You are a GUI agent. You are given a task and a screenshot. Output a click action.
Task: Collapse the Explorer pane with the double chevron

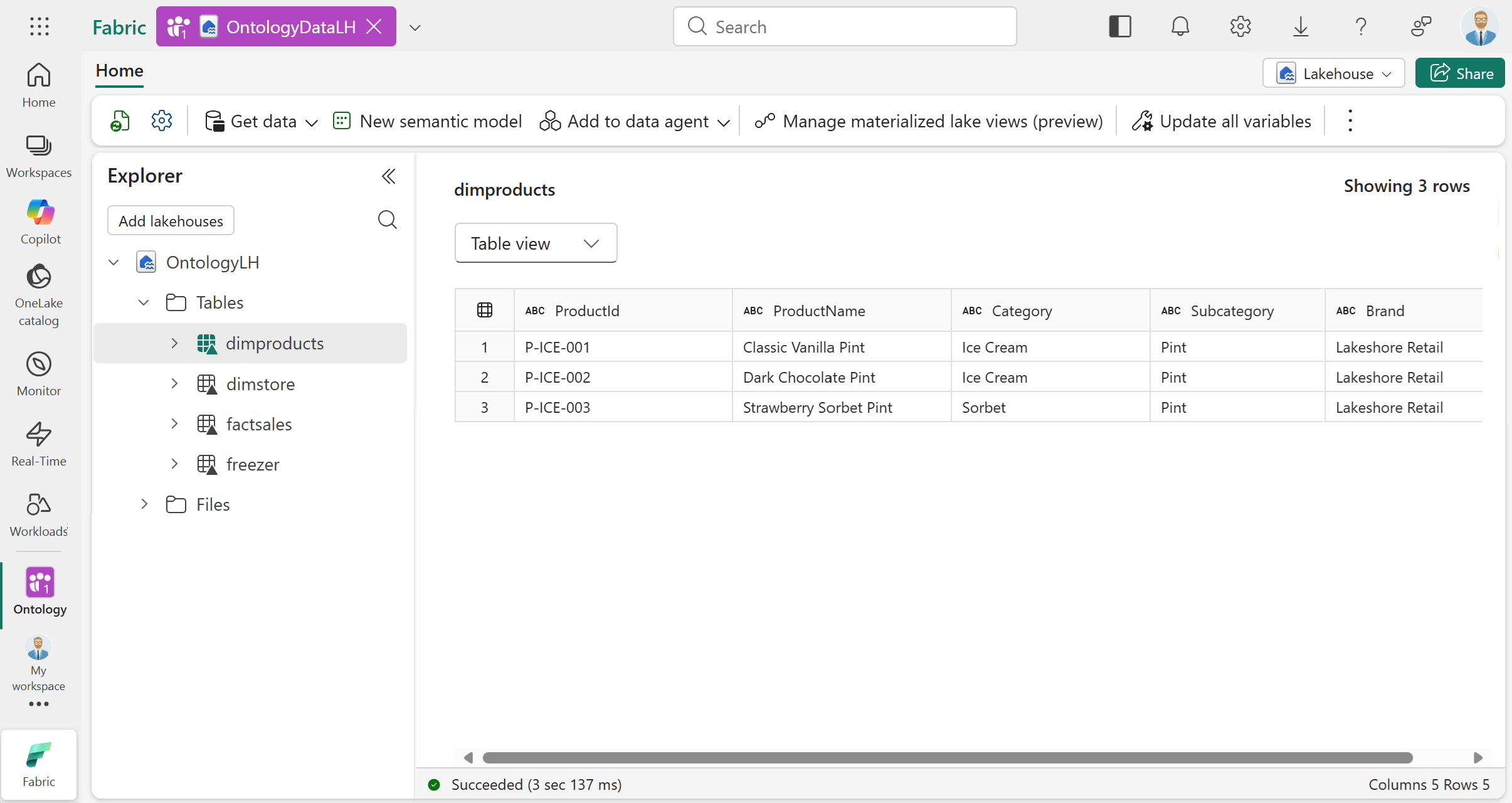[388, 176]
